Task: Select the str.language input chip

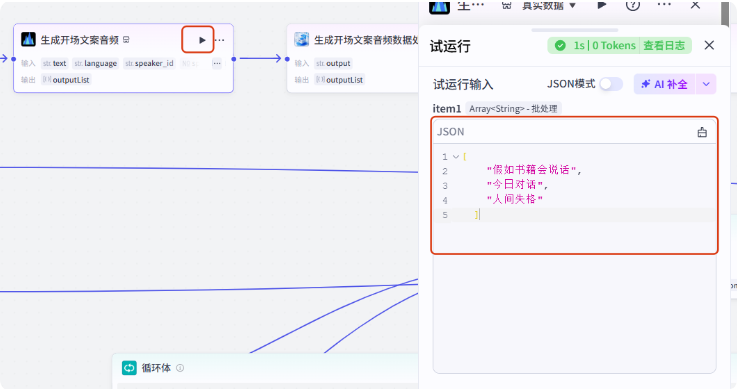Action: (95, 63)
